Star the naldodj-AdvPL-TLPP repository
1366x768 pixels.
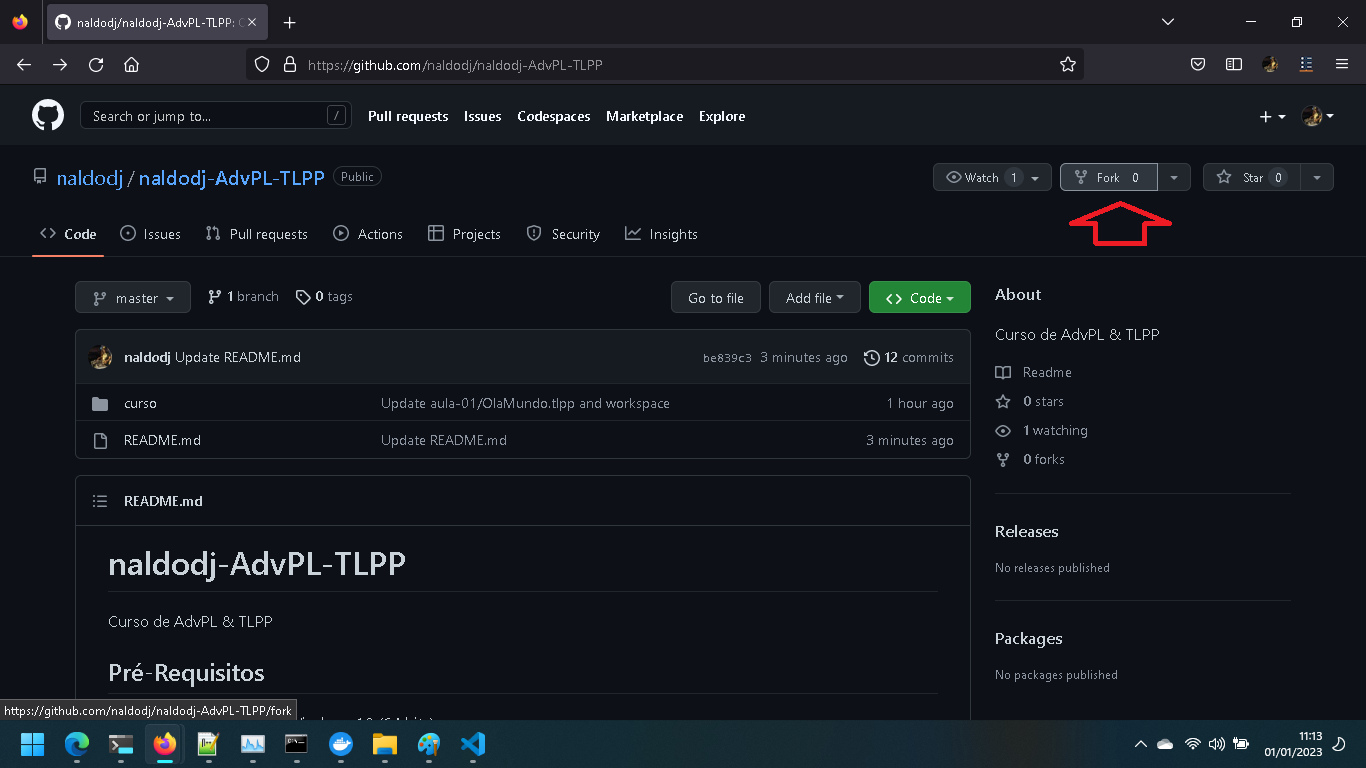[1252, 177]
